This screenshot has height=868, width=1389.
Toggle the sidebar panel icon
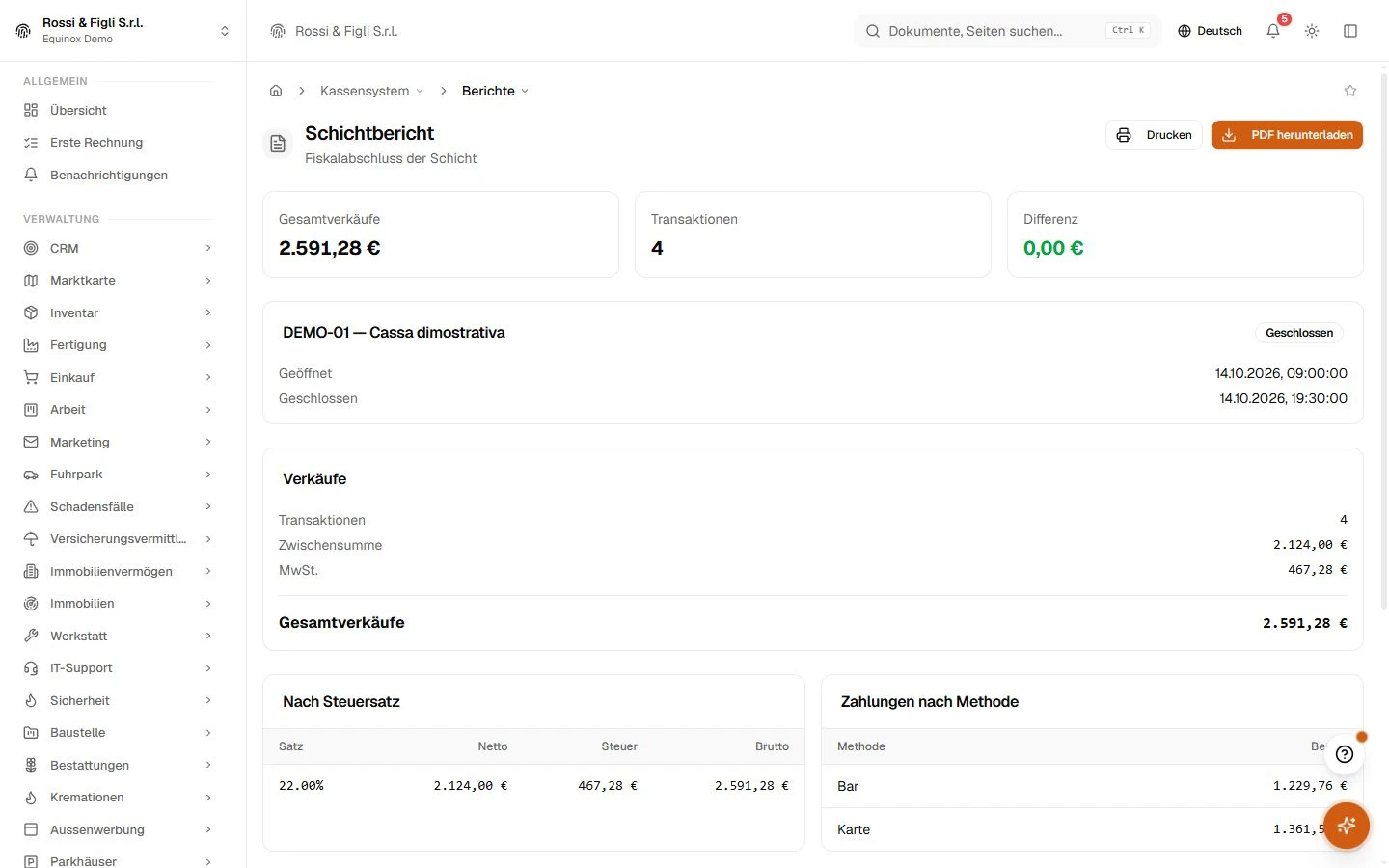tap(1350, 31)
